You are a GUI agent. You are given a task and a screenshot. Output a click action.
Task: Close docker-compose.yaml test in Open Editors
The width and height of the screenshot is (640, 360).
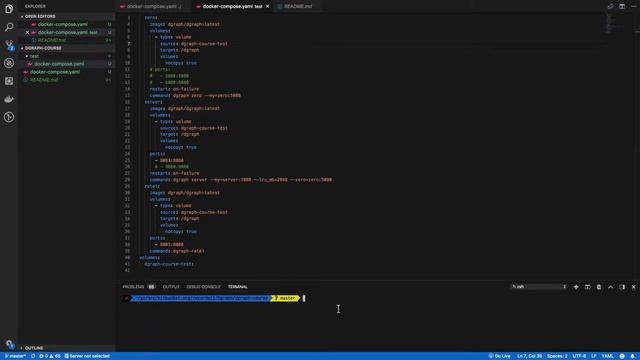[x=27, y=32]
